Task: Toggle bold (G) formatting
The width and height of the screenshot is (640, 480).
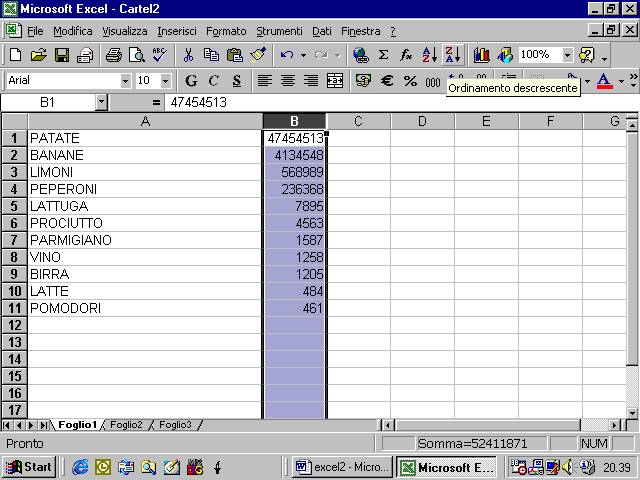Action: coord(191,81)
